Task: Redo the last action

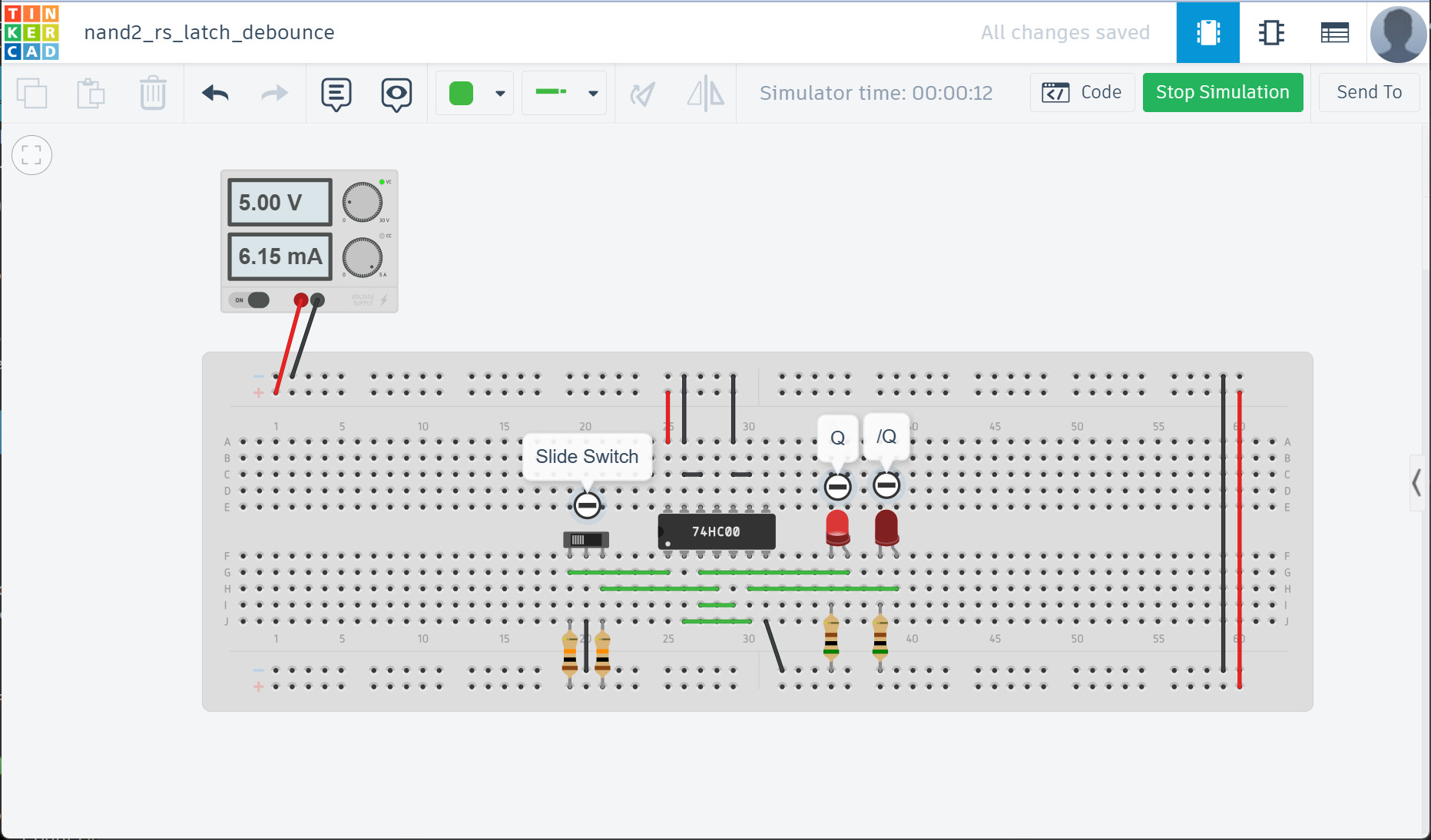Action: [x=274, y=93]
